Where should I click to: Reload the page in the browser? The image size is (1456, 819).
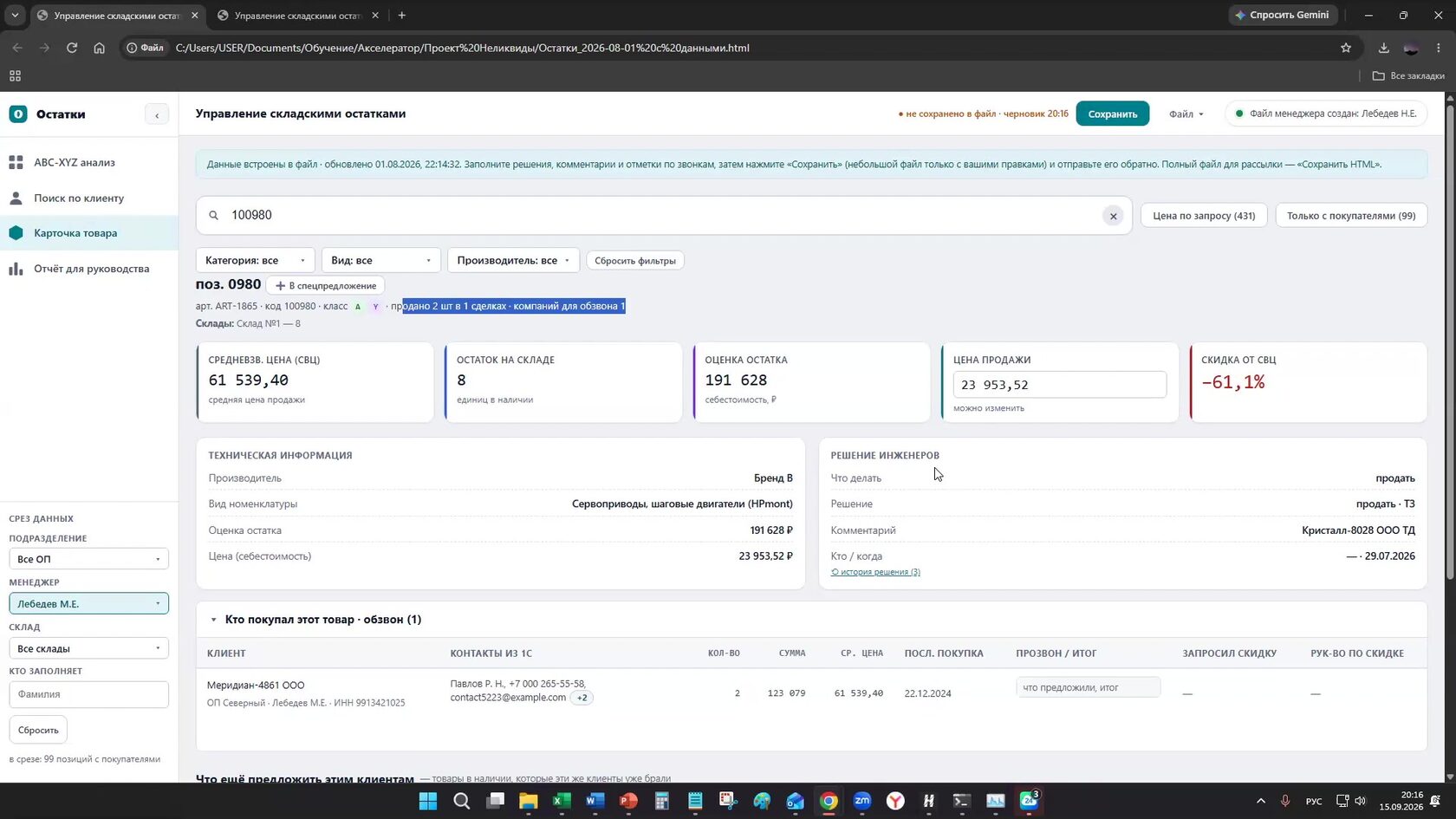[72, 48]
